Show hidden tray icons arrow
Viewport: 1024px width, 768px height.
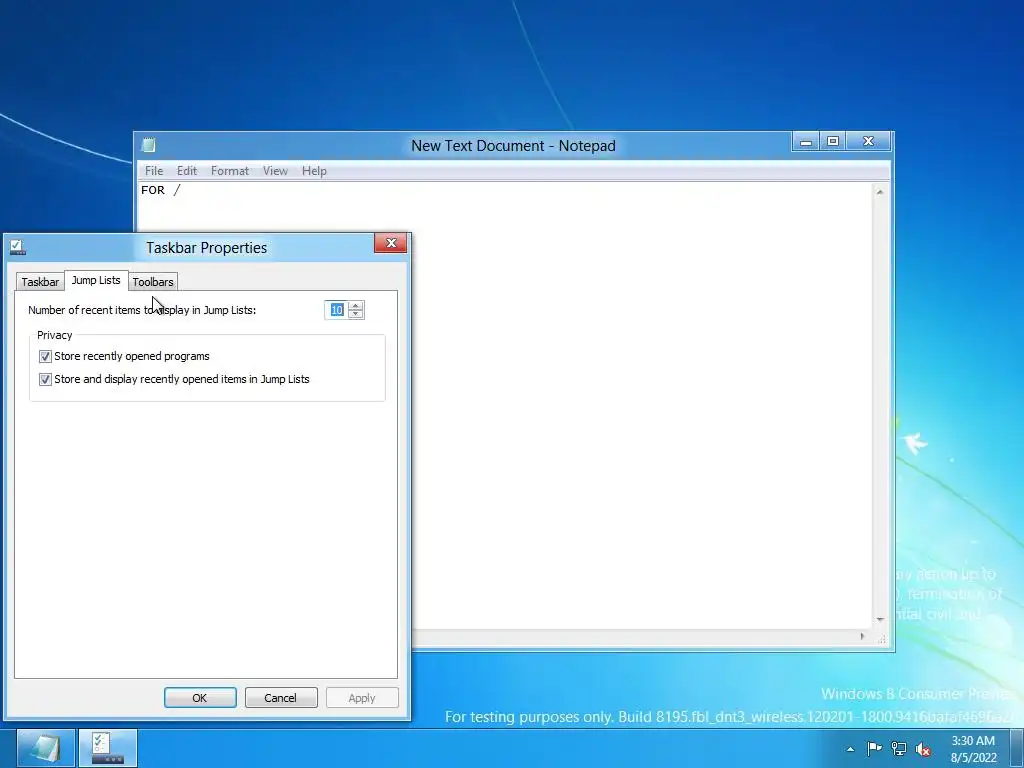click(850, 749)
